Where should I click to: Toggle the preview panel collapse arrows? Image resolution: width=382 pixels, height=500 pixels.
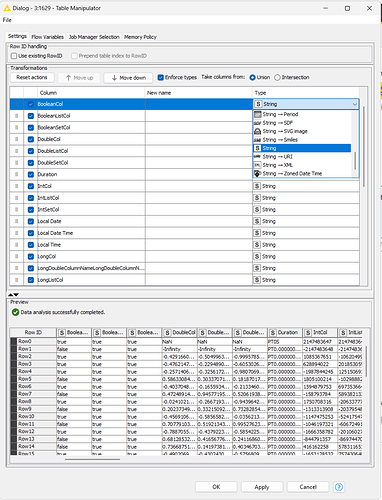(x=13, y=295)
